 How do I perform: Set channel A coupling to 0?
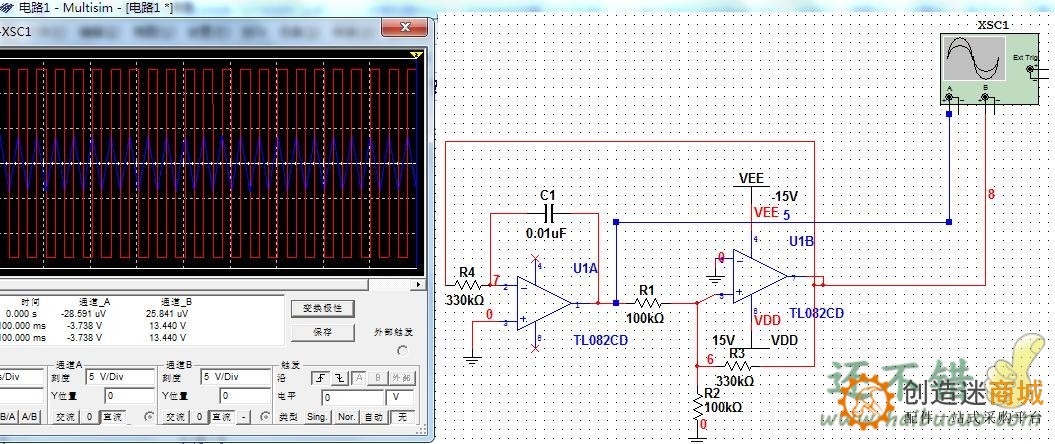click(x=89, y=417)
